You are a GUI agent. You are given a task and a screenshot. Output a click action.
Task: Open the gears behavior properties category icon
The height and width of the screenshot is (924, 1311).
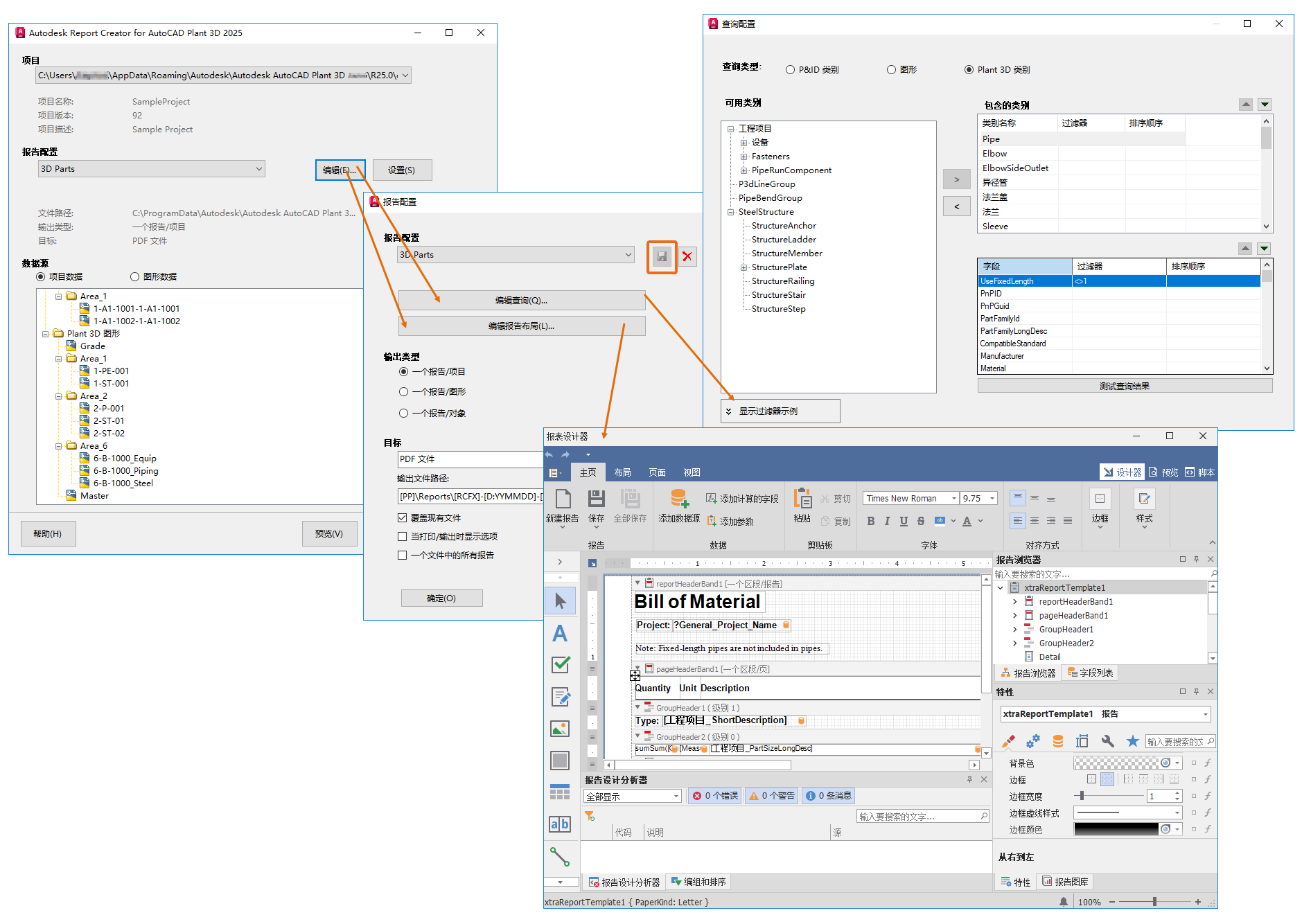pos(1033,741)
